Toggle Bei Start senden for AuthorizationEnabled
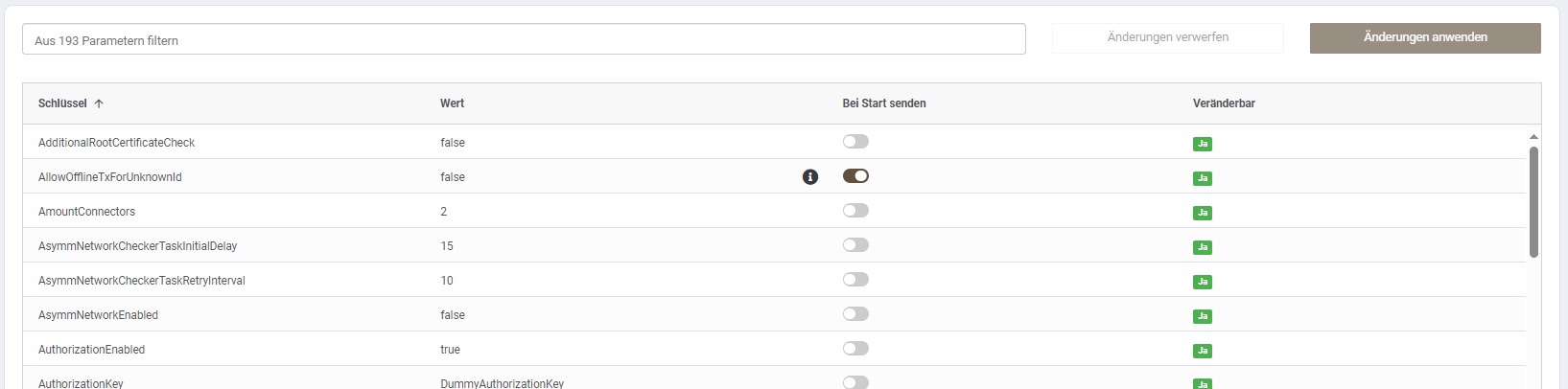Image resolution: width=1568 pixels, height=389 pixels. (x=855, y=349)
